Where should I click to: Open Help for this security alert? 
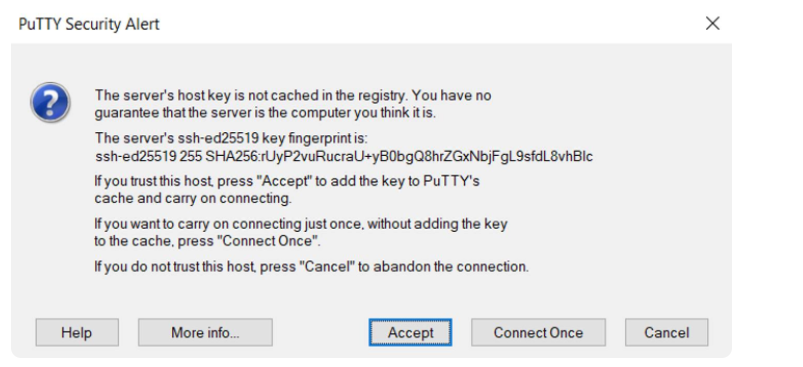coord(77,333)
